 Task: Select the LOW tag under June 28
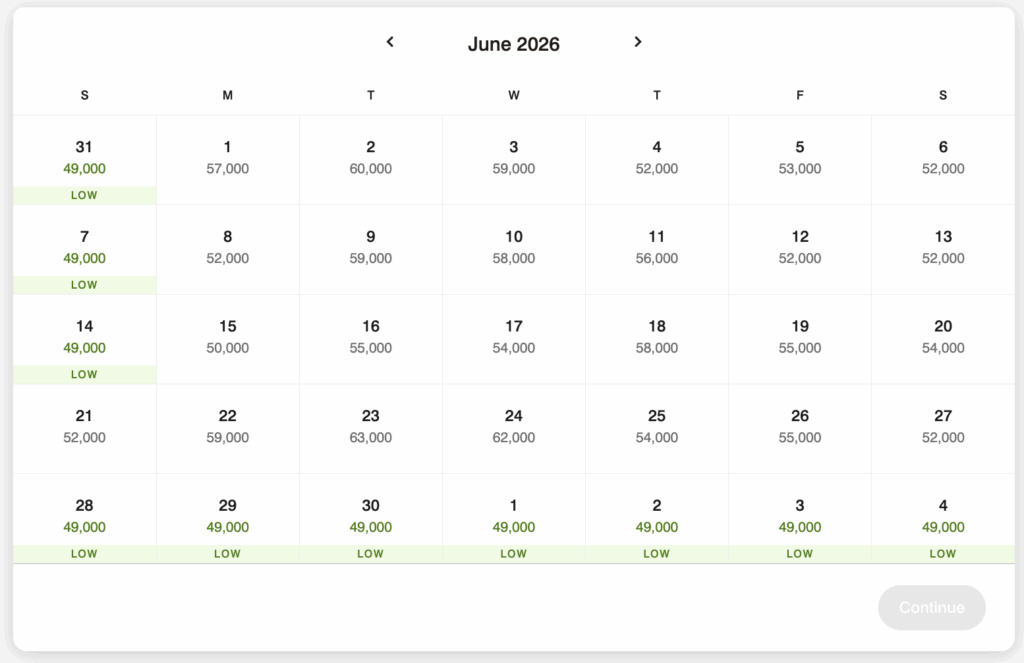tap(84, 553)
